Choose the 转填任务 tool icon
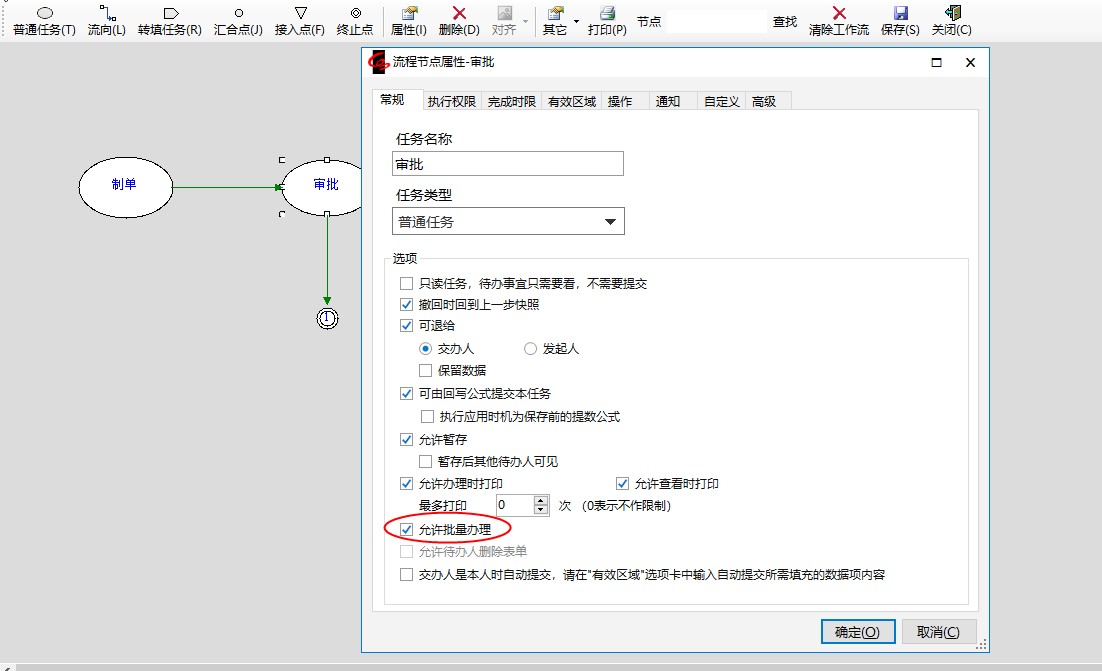The height and width of the screenshot is (671, 1102). click(169, 13)
